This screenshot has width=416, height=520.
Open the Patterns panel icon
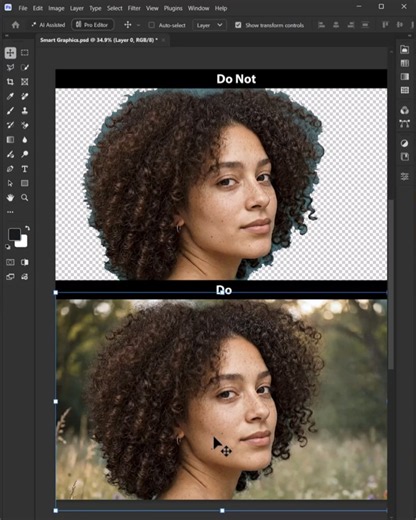405,90
